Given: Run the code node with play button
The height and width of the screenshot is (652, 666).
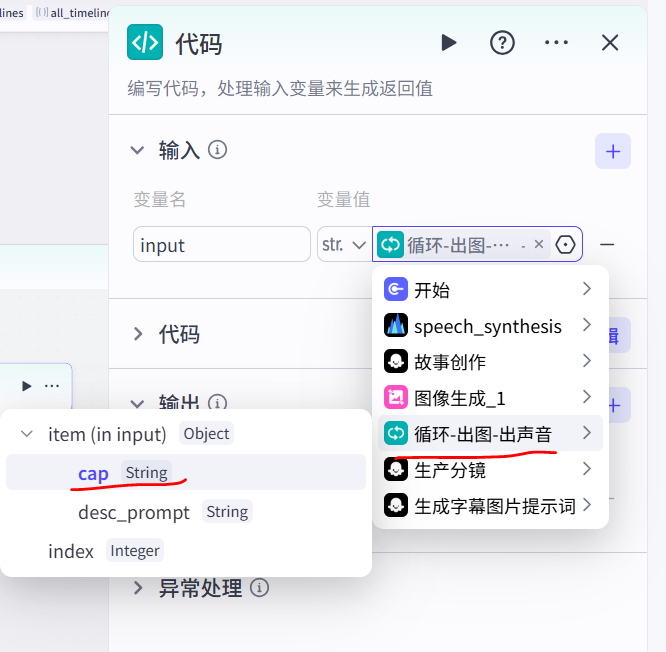Looking at the screenshot, I should pyautogui.click(x=449, y=42).
